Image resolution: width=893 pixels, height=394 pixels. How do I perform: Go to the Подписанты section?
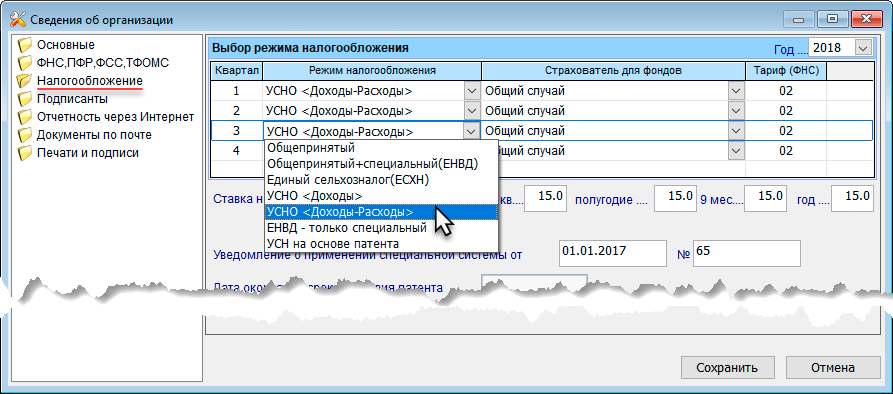click(72, 99)
